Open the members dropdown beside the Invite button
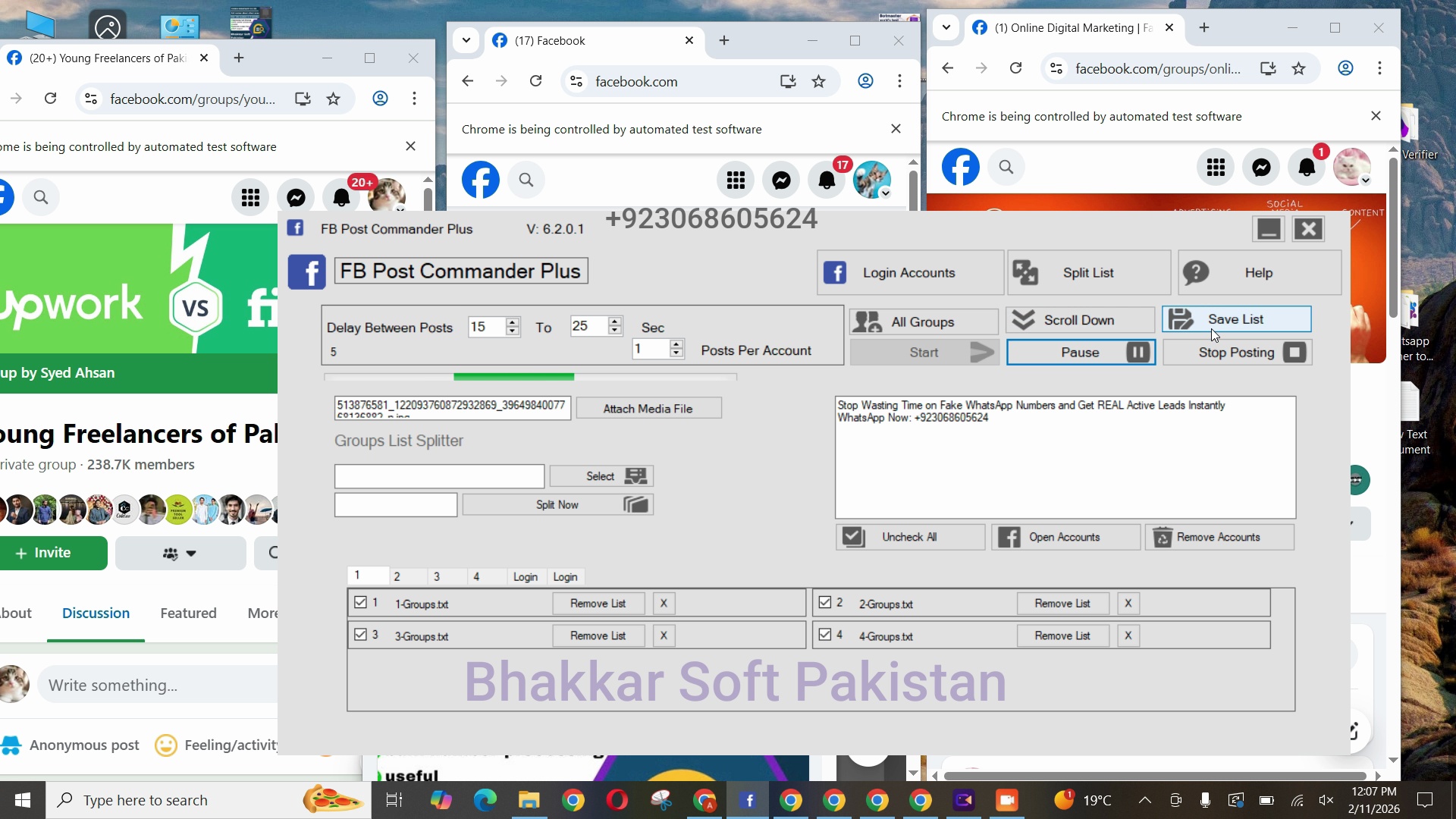The image size is (1456, 819). [x=180, y=553]
